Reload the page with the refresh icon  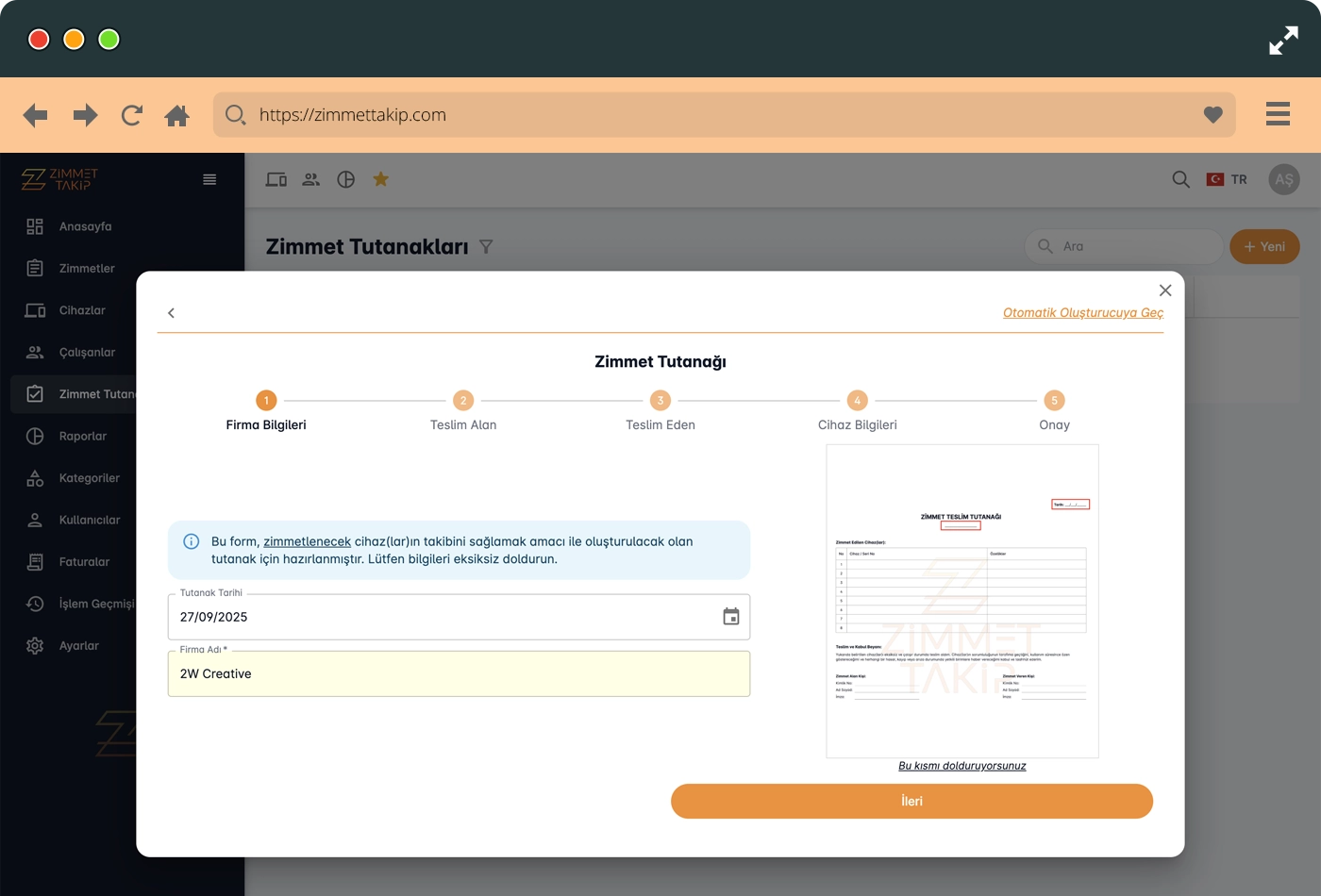(131, 115)
